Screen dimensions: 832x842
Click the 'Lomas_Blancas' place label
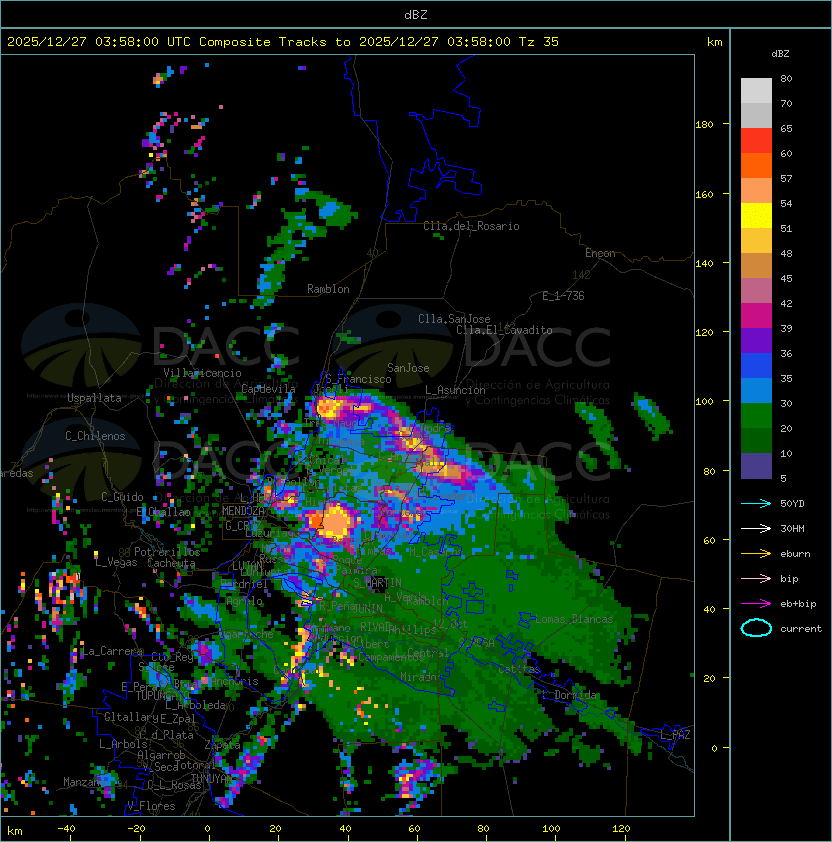point(574,619)
